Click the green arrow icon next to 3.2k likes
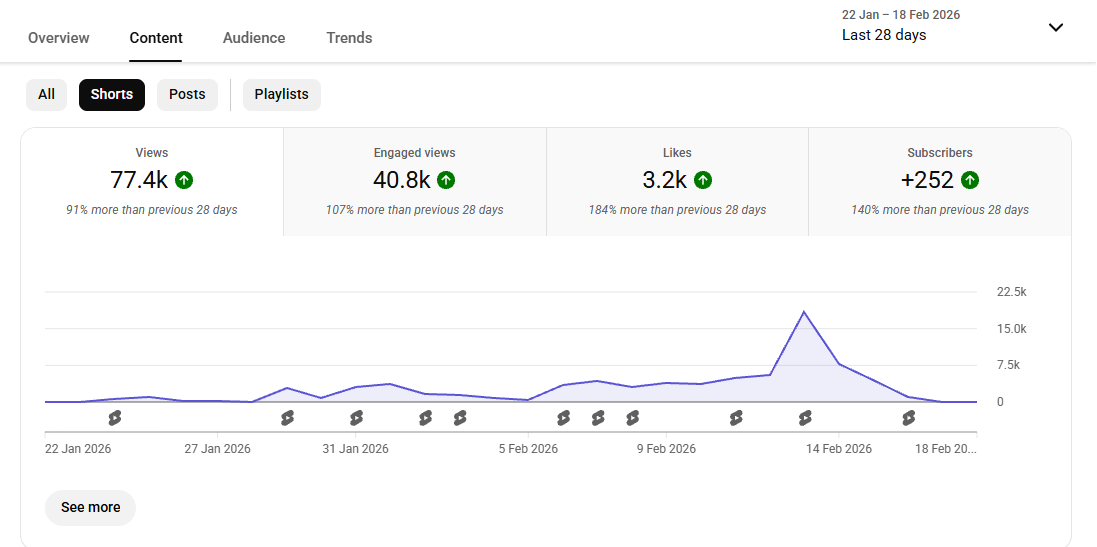Screen dimensions: 1097x547 click(703, 180)
